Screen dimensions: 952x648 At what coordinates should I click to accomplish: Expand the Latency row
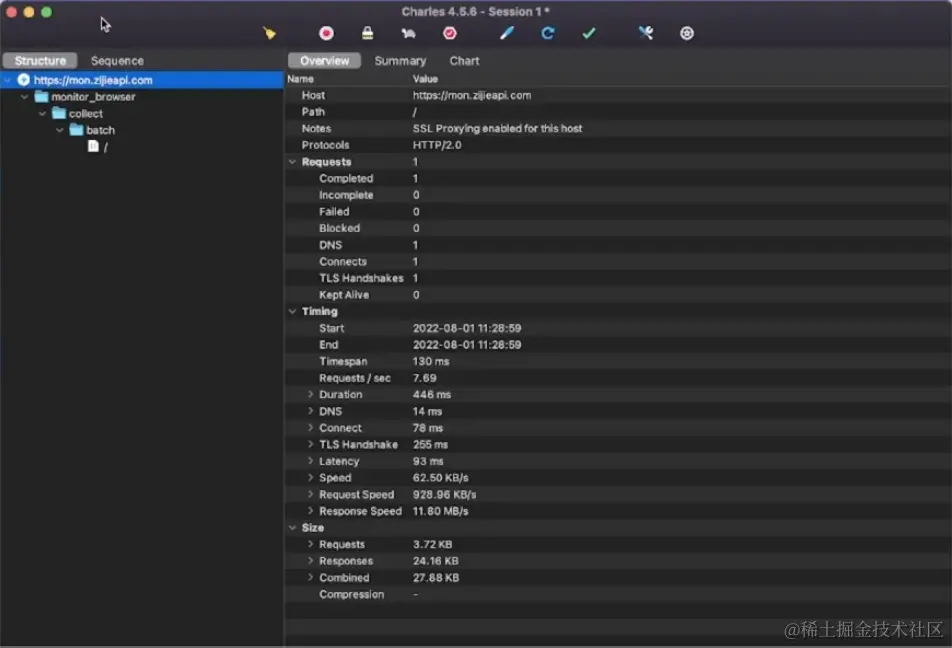point(310,461)
